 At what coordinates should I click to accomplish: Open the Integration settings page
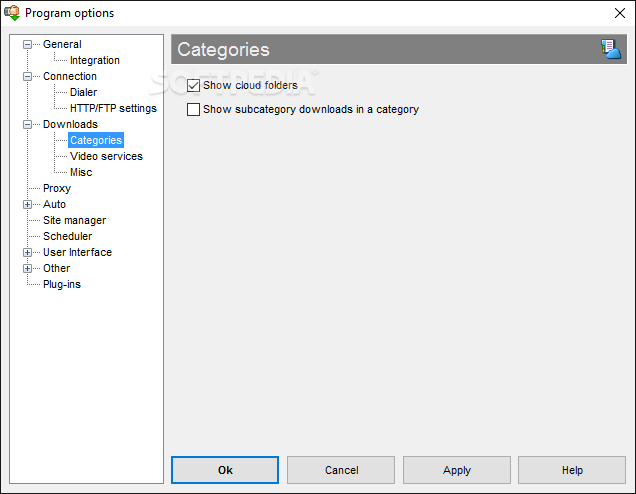point(95,60)
